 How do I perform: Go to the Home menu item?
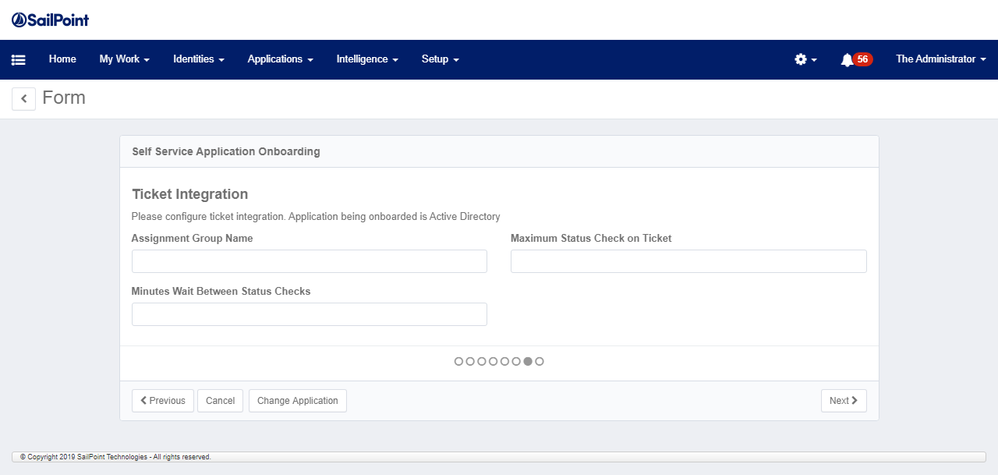click(x=62, y=60)
